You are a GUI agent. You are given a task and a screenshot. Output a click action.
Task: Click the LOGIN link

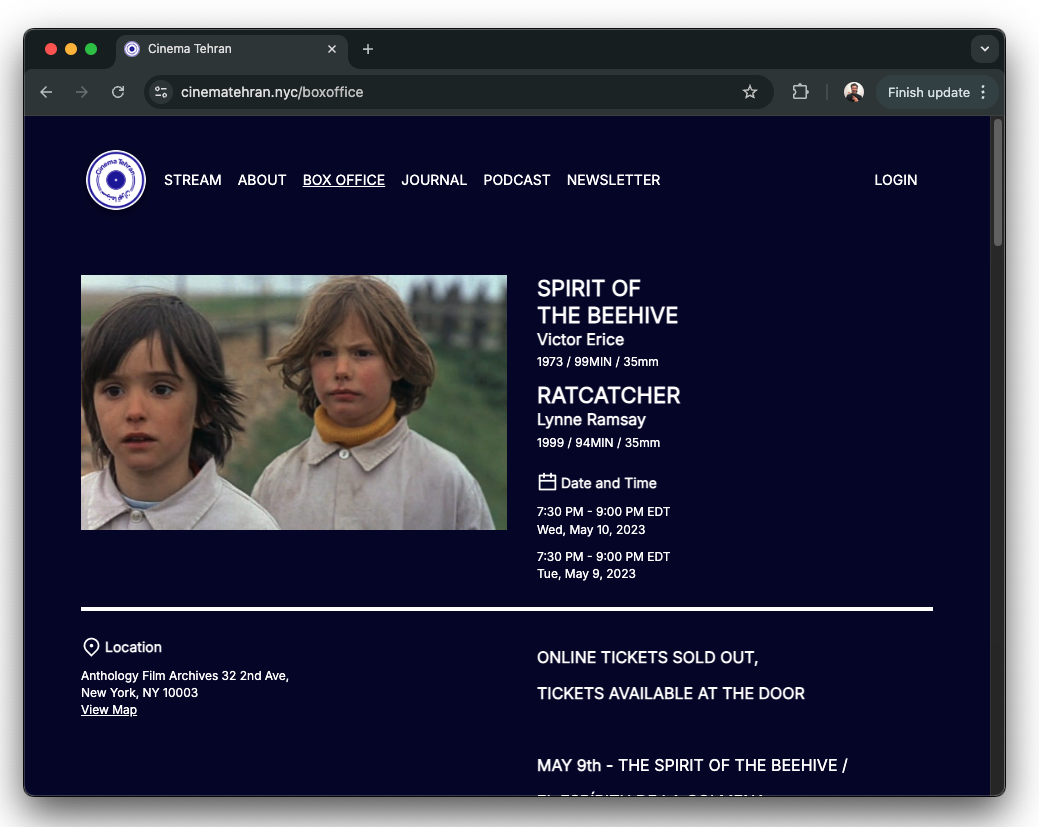point(896,180)
